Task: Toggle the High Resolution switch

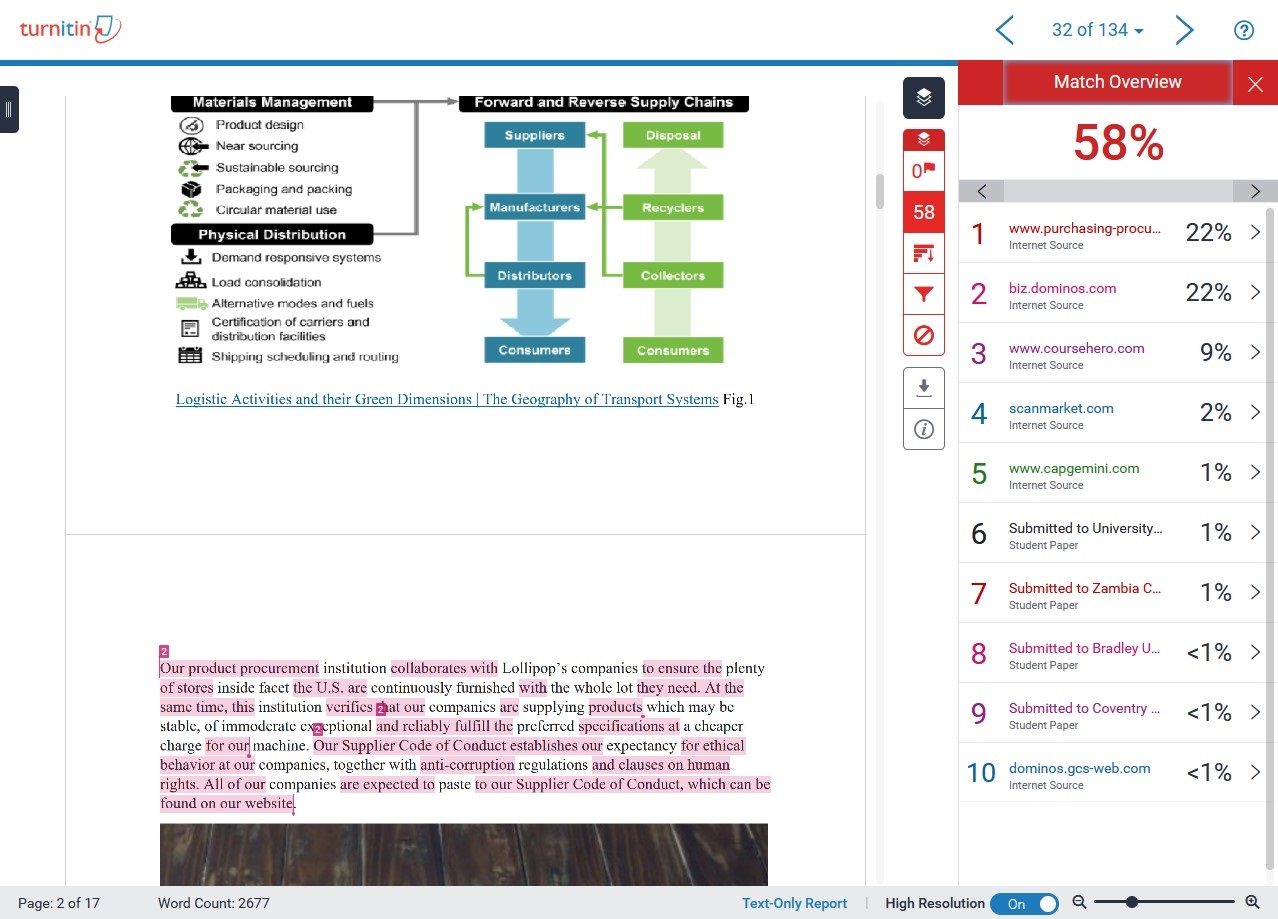Action: click(x=1024, y=903)
